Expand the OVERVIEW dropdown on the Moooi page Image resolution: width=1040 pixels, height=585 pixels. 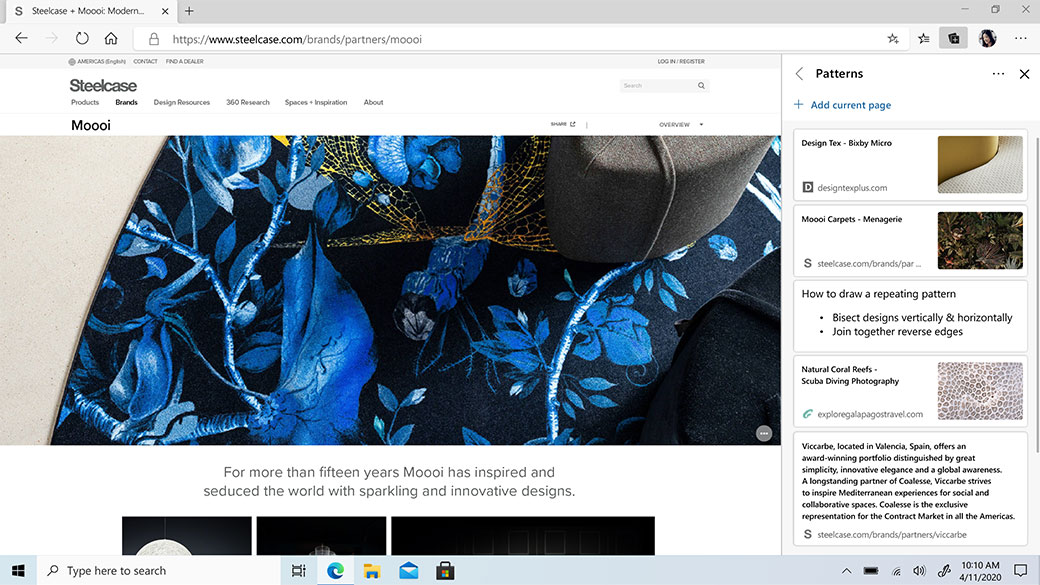coord(680,124)
